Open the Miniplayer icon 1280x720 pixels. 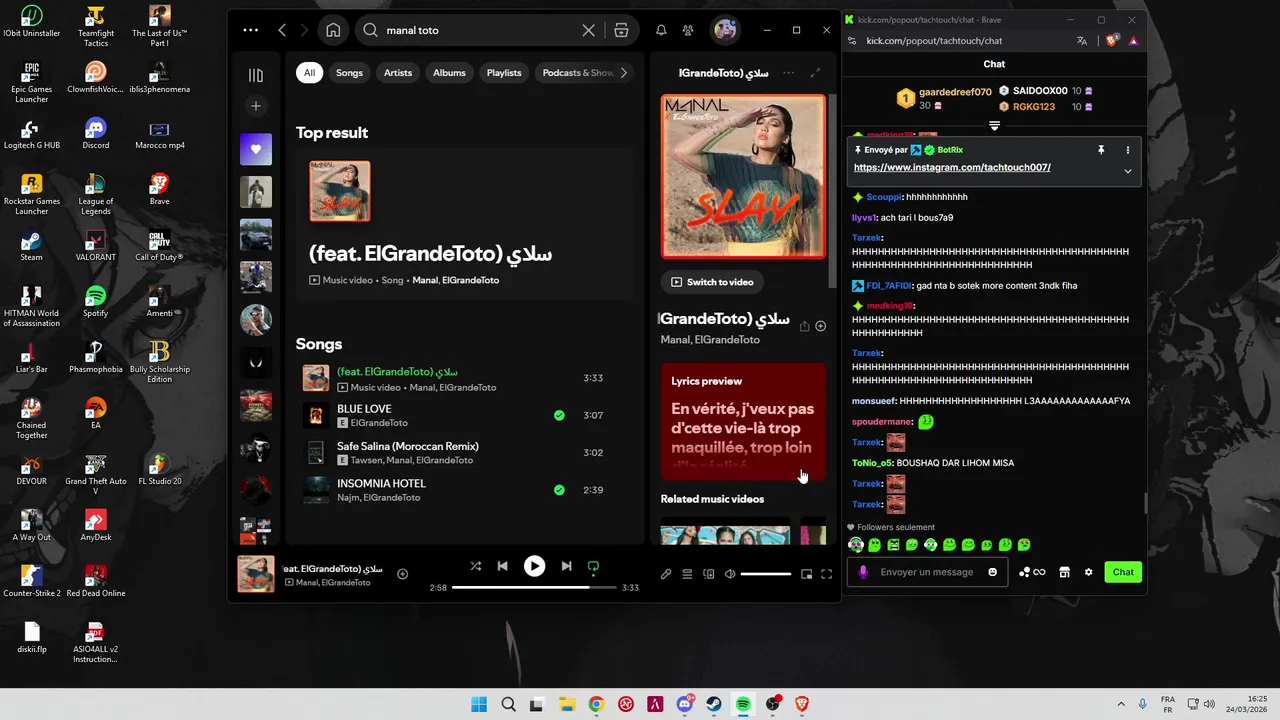coord(807,574)
